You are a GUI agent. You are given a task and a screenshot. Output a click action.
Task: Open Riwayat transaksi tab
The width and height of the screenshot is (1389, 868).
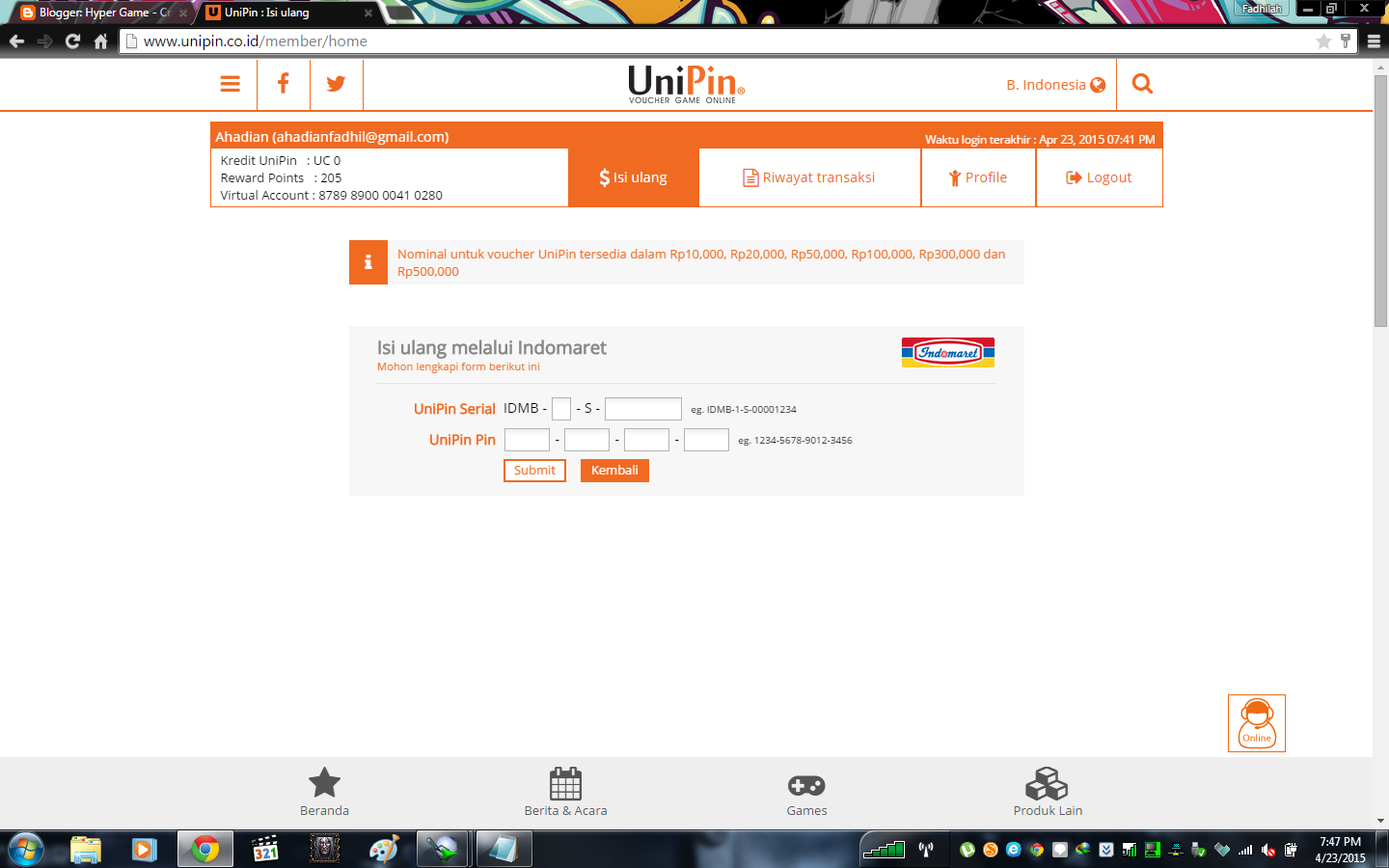coord(809,177)
